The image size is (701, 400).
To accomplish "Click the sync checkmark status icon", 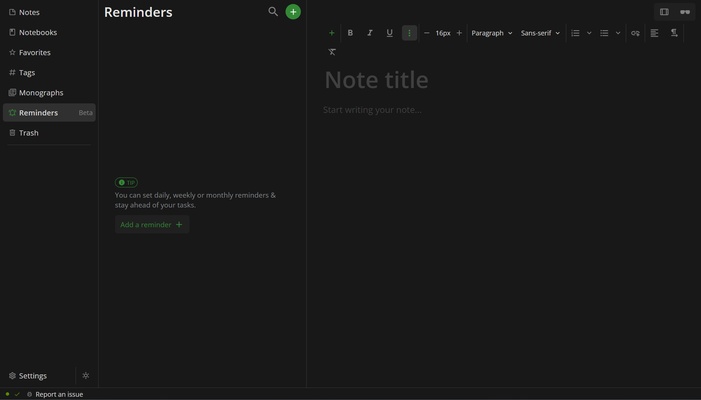I will tap(17, 394).
